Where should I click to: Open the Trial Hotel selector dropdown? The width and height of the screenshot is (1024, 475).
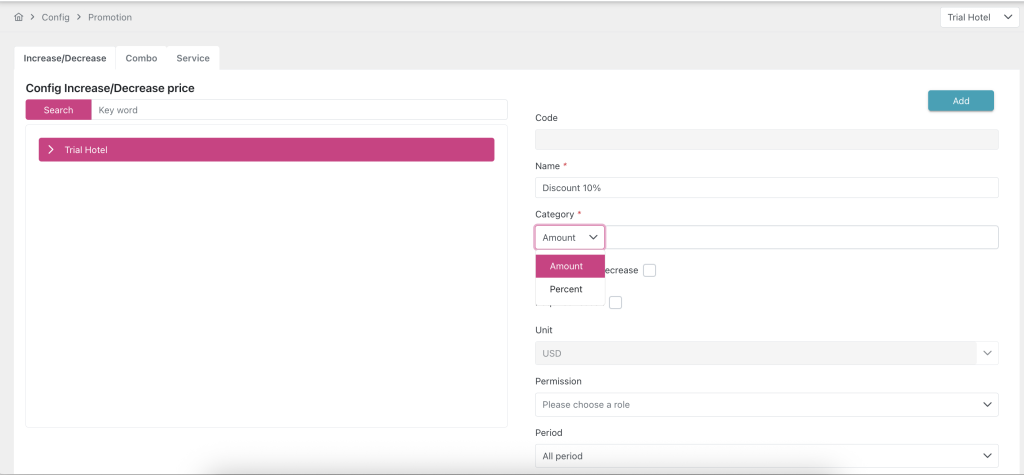[x=979, y=17]
